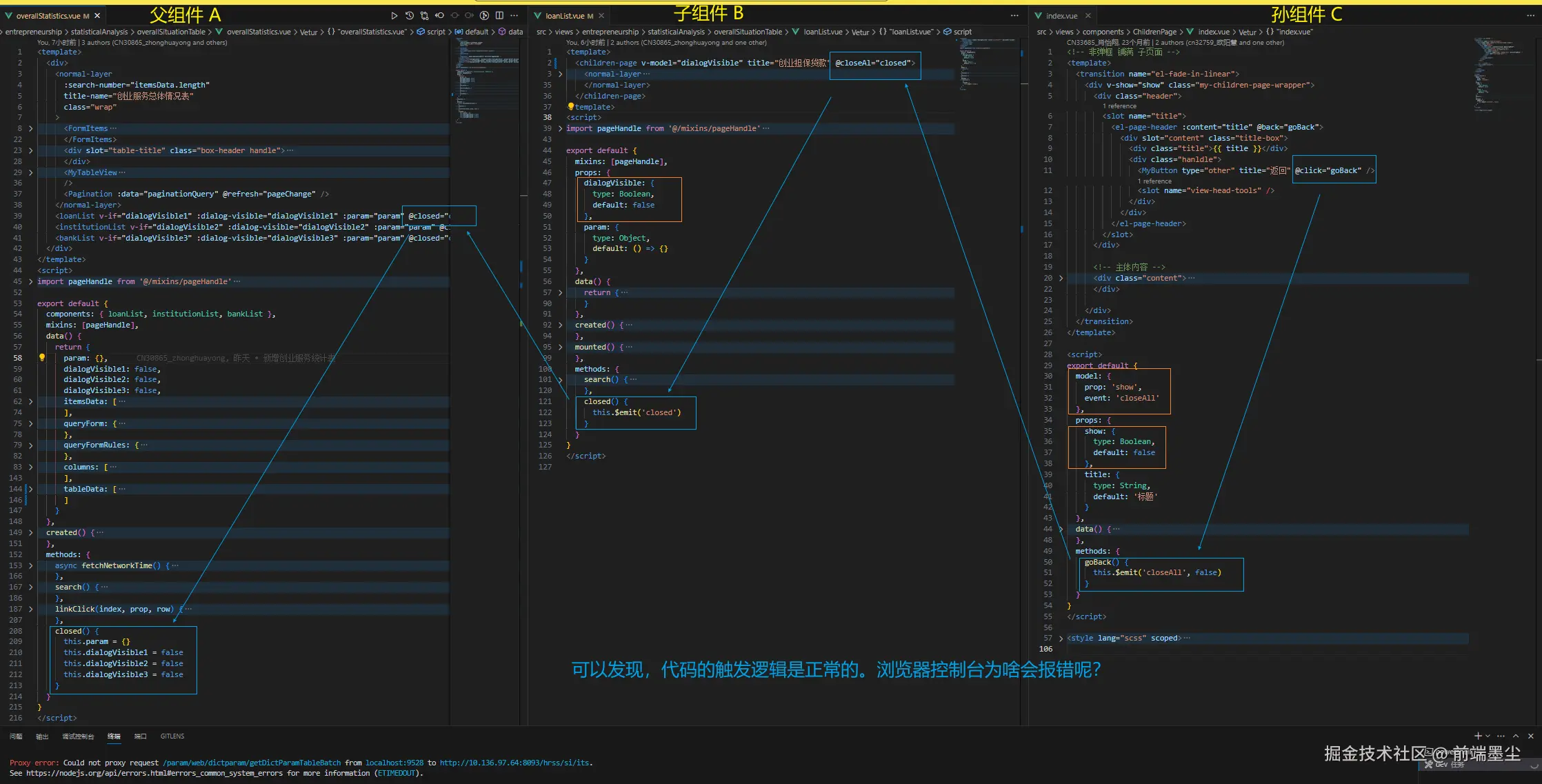
Task: Click the split editor right icon
Action: pyautogui.click(x=499, y=15)
